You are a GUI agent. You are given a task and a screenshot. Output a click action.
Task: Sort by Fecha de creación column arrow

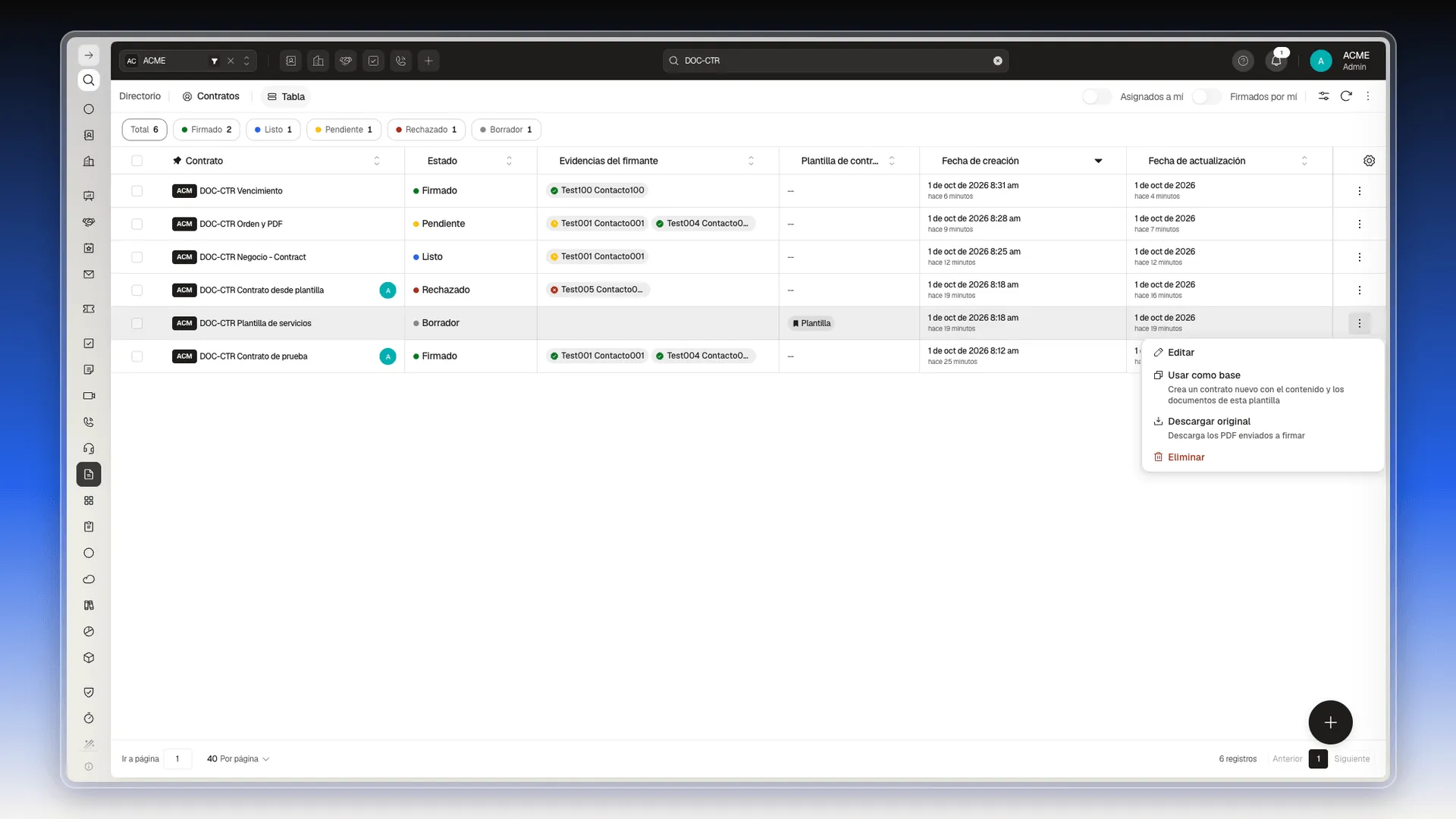pyautogui.click(x=1098, y=161)
